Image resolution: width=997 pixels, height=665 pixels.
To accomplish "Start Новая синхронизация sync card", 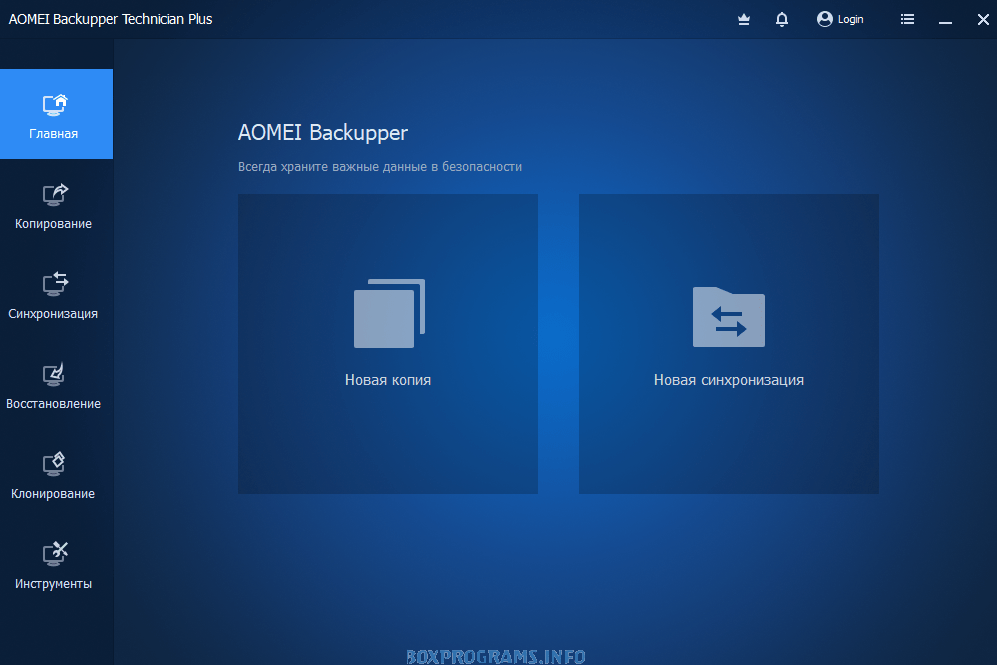I will (729, 344).
